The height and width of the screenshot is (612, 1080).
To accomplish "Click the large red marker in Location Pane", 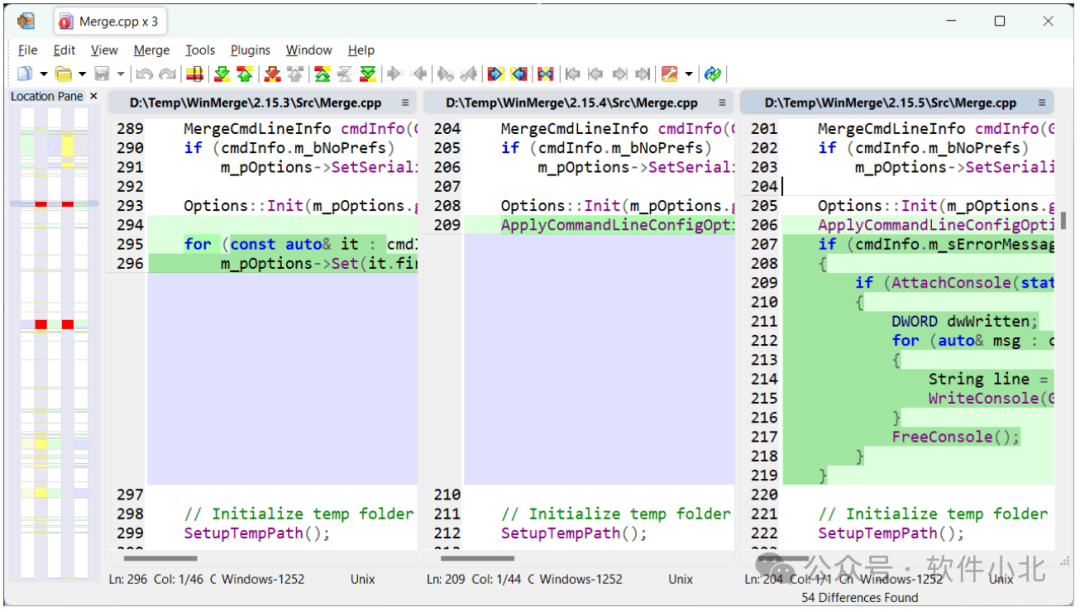I will click(41, 324).
